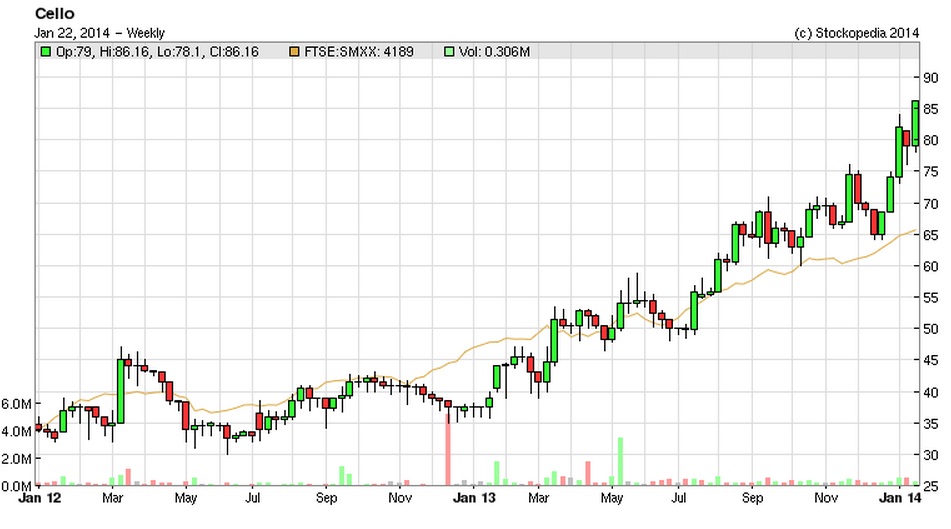
Task: Click the green OHLC legend swatch
Action: point(45,52)
